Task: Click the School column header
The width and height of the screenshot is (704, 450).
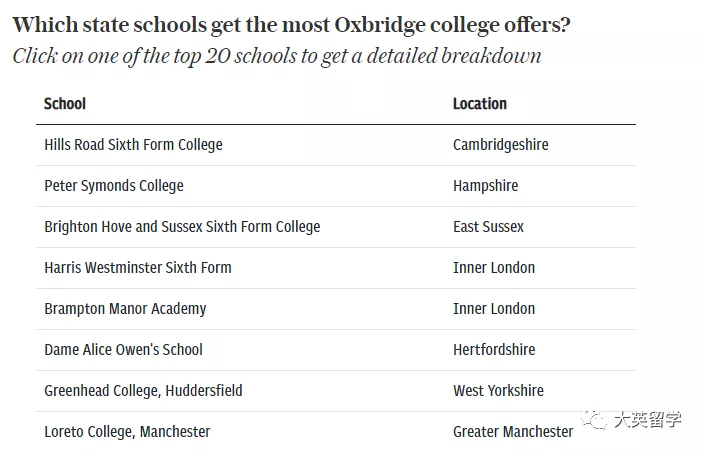Action: [x=65, y=104]
